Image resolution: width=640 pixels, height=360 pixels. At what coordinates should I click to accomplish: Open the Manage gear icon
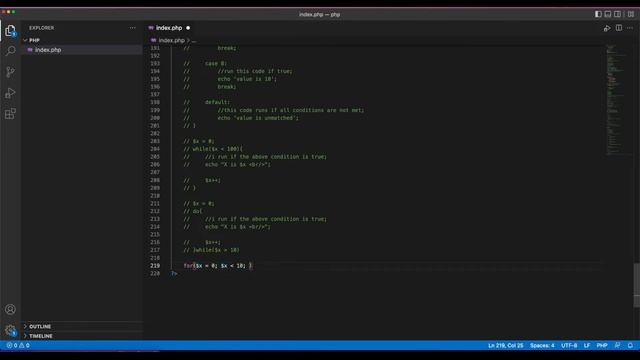[10, 330]
